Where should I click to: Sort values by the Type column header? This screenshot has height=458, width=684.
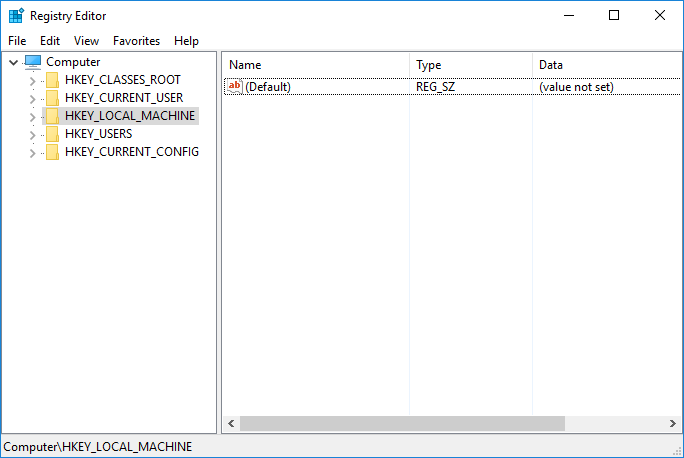471,65
